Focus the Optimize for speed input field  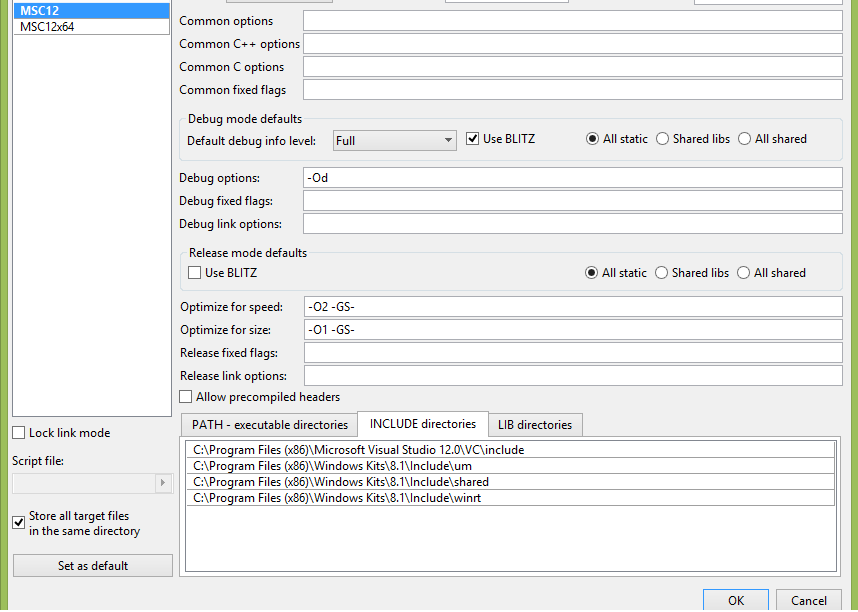[572, 307]
